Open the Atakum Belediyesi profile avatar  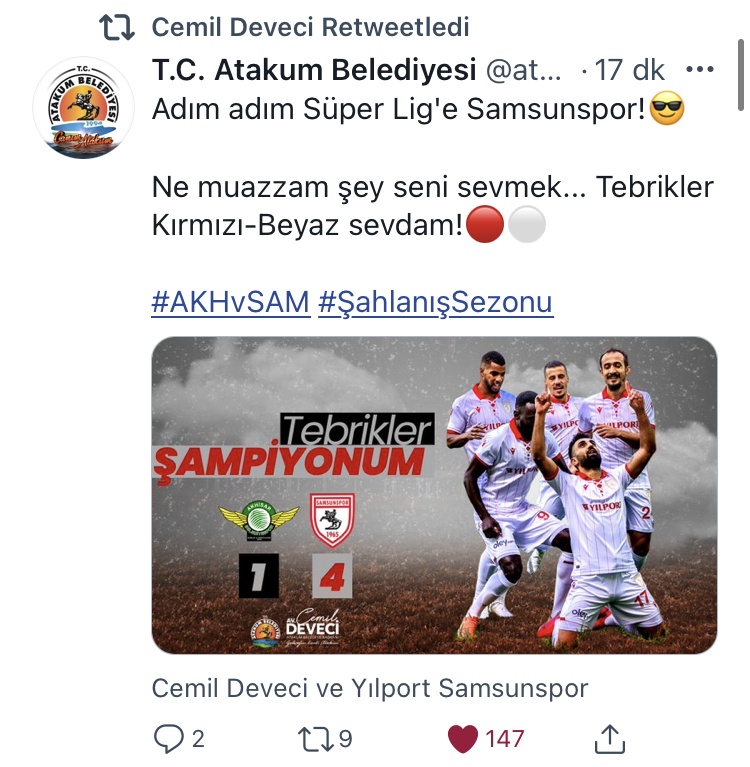84,108
